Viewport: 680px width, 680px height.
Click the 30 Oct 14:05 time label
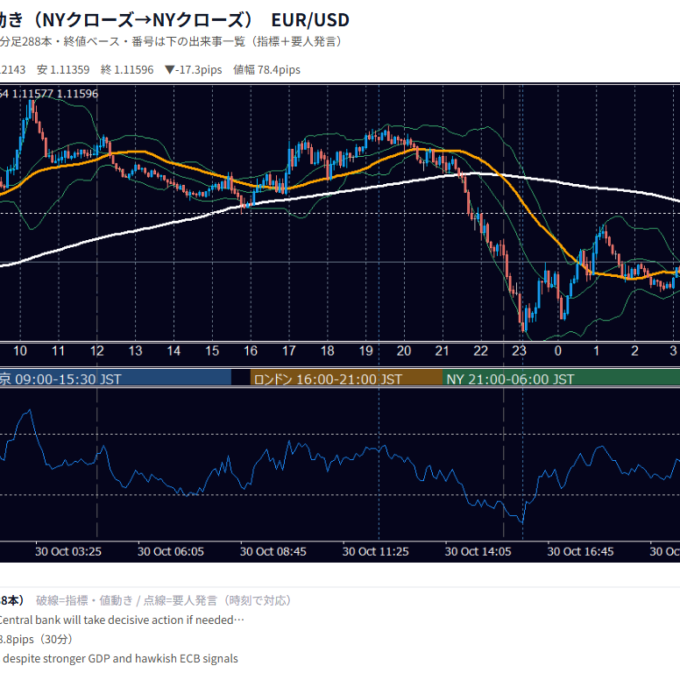(x=478, y=552)
